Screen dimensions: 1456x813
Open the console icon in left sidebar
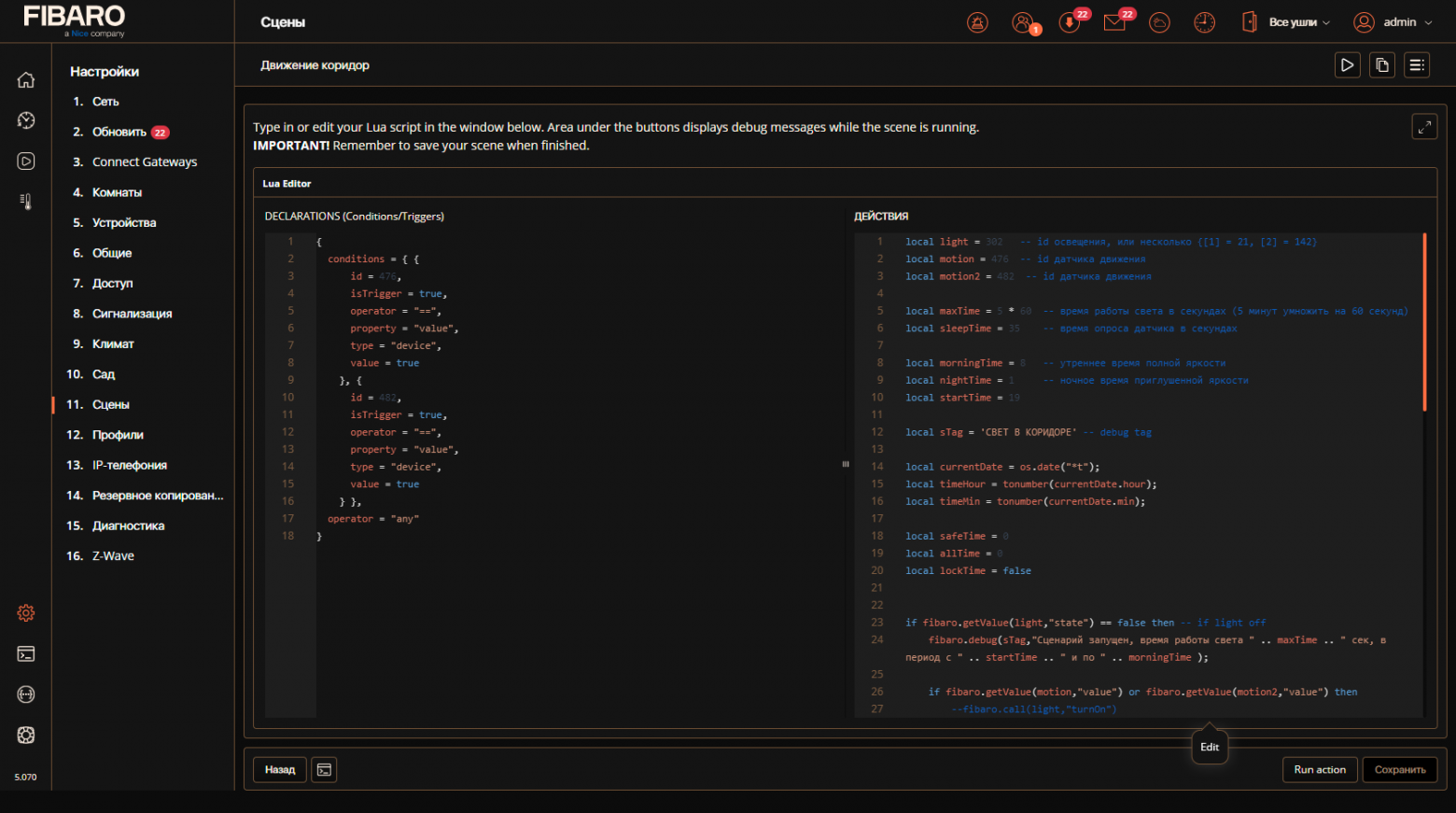26,653
